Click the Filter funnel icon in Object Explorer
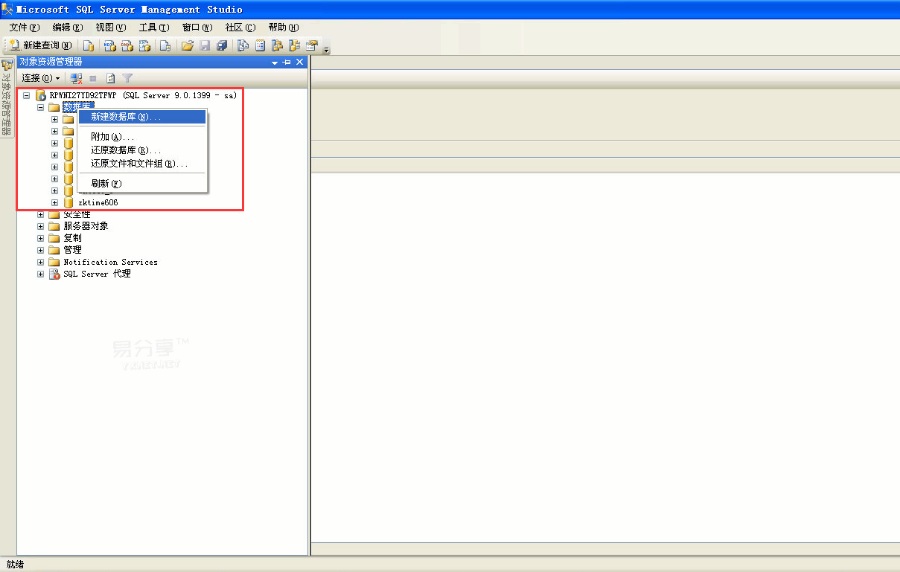Image resolution: width=900 pixels, height=572 pixels. 127,78
